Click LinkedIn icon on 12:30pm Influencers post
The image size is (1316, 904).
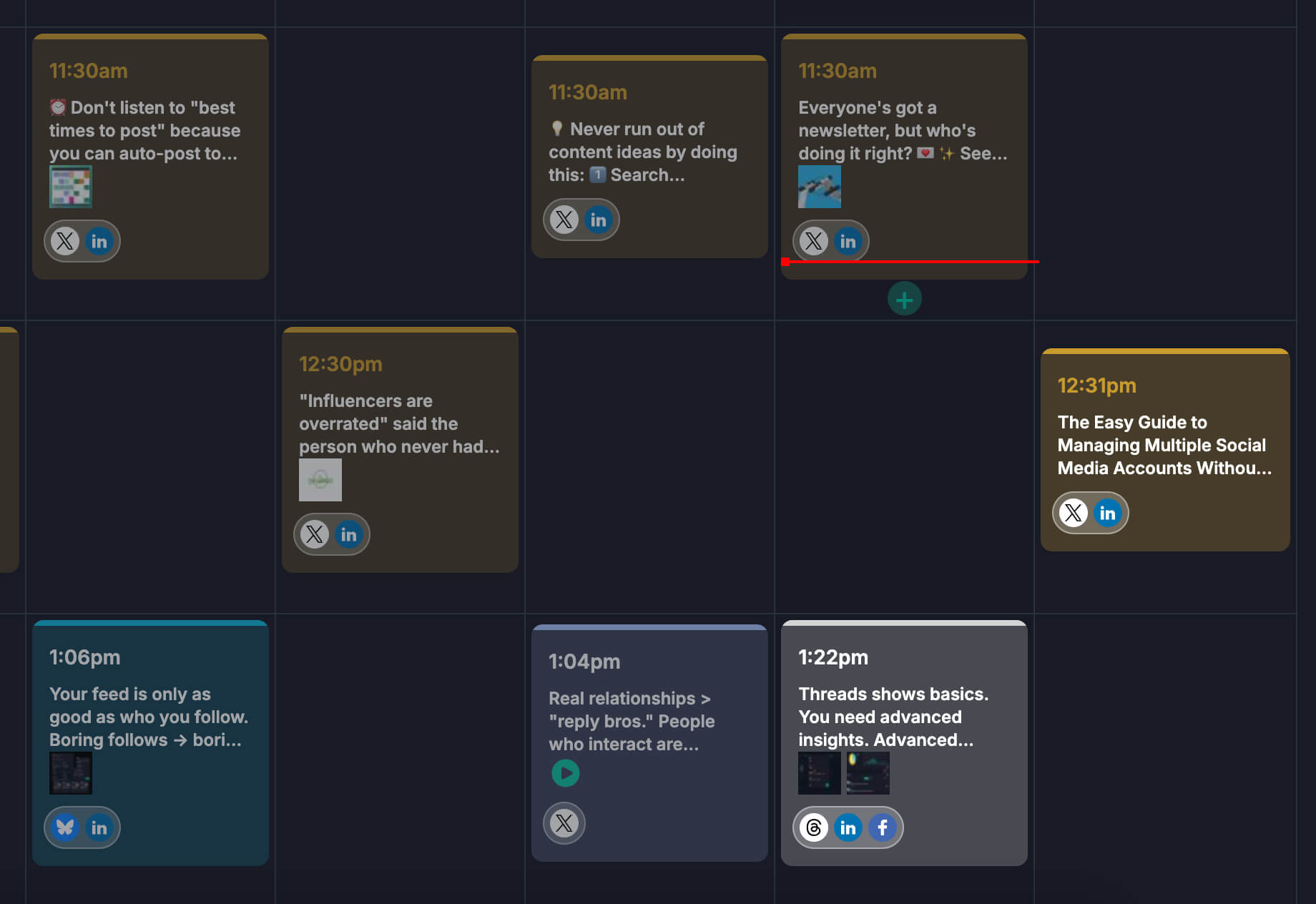click(x=348, y=534)
